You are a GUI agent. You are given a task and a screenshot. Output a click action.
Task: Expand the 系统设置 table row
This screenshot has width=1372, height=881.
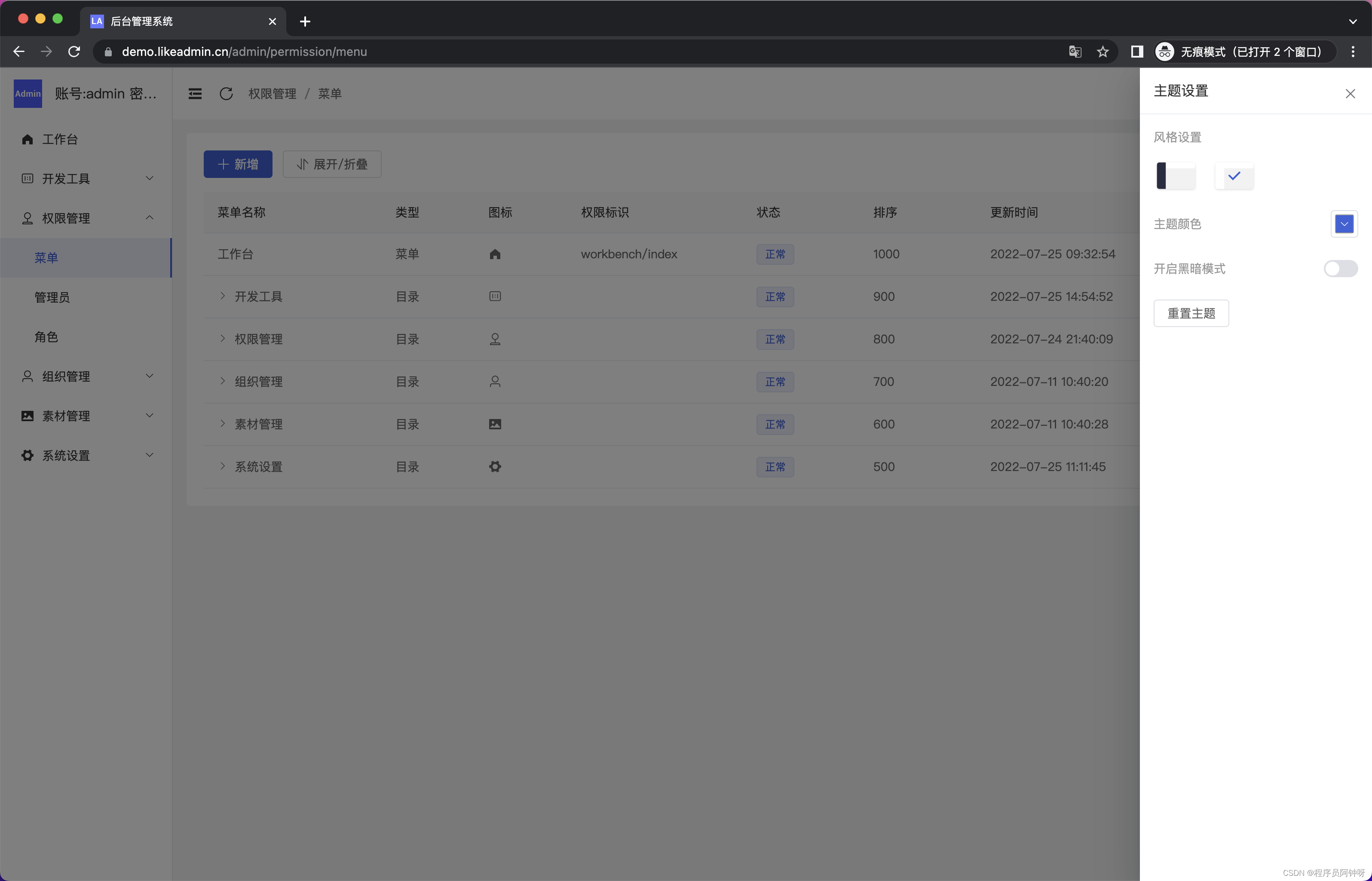[x=223, y=466]
